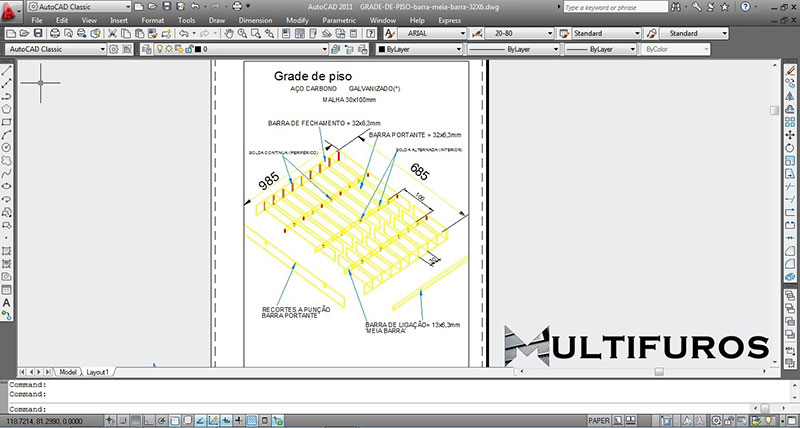Switch to the Model tab
The width and height of the screenshot is (800, 428).
(x=69, y=371)
